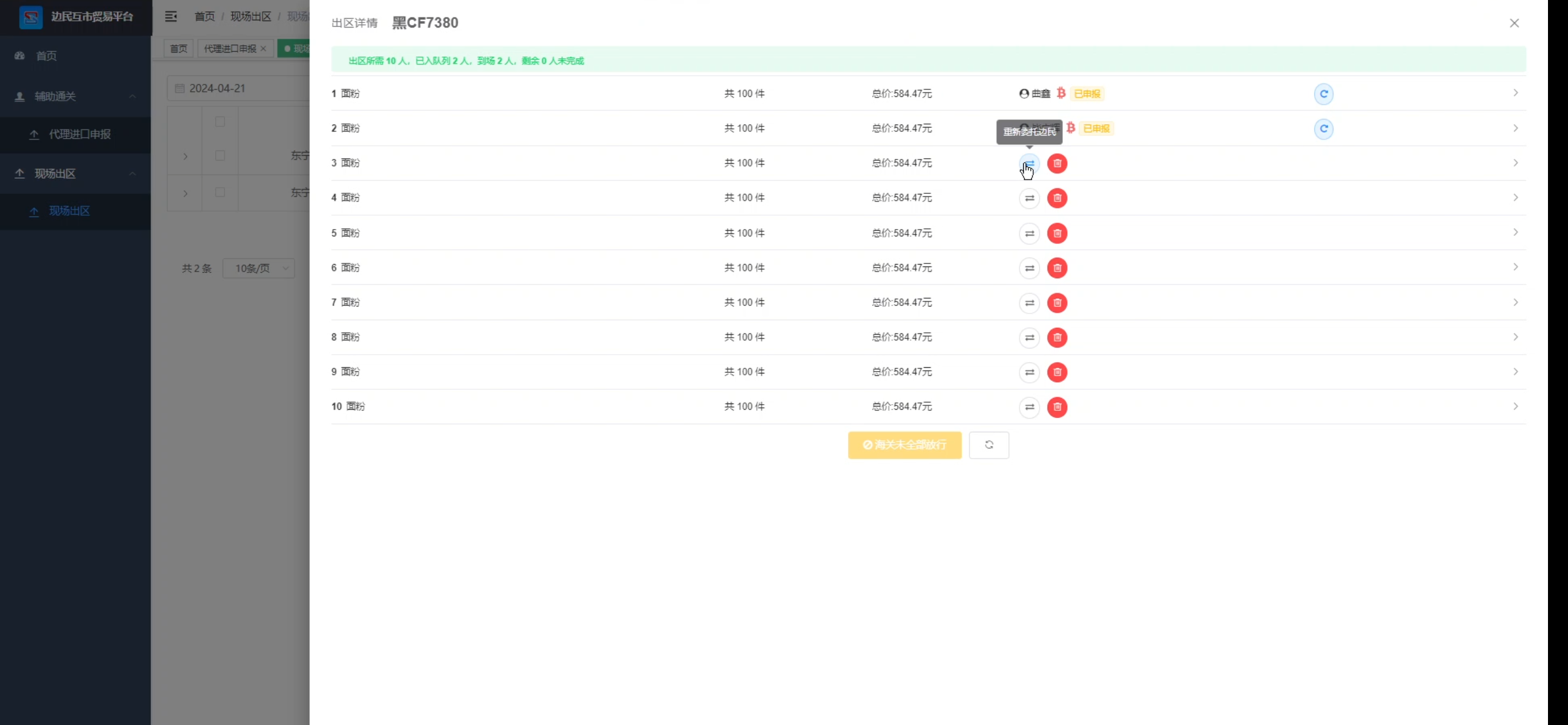Expand row 2 面粉 chevron

point(1515,128)
